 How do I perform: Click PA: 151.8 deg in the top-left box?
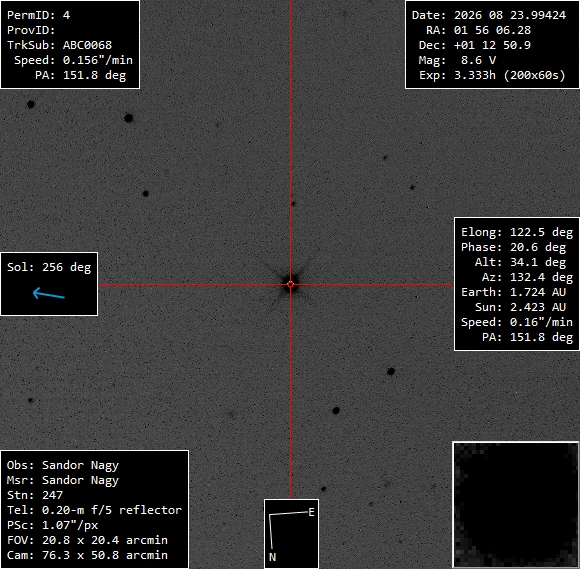click(x=80, y=75)
